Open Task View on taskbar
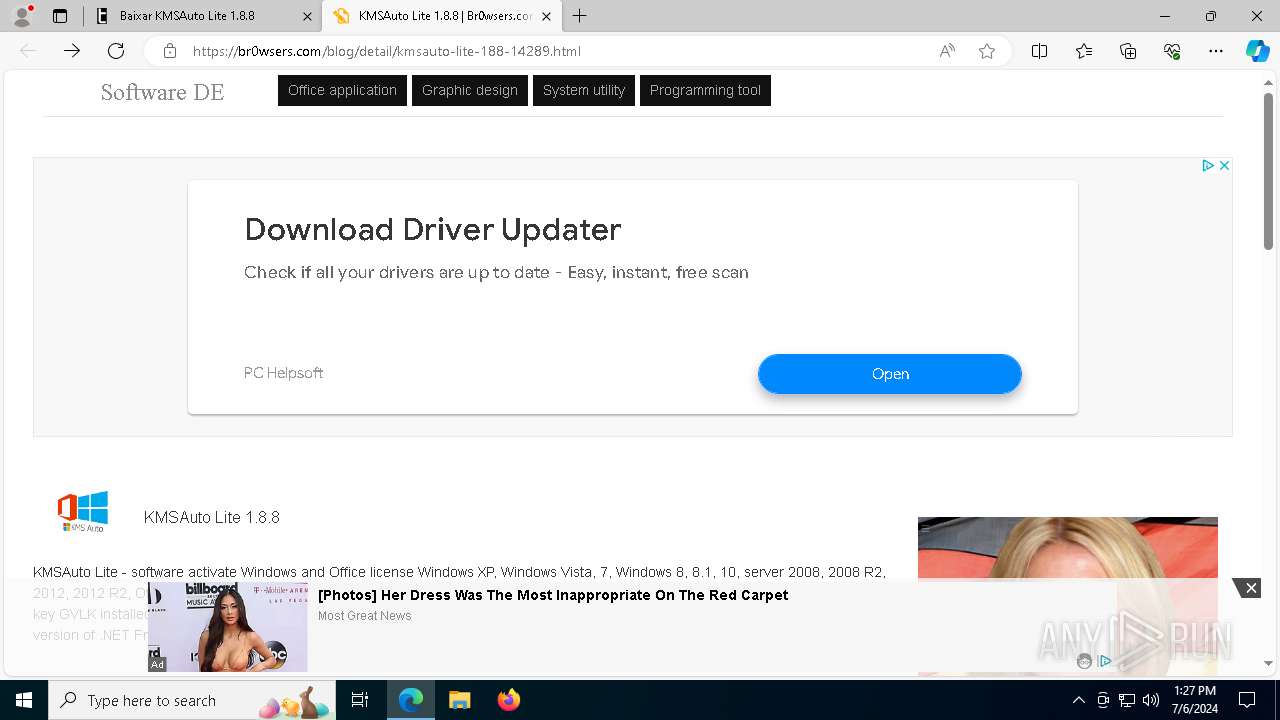Screen dimensions: 1280x720 [360, 700]
